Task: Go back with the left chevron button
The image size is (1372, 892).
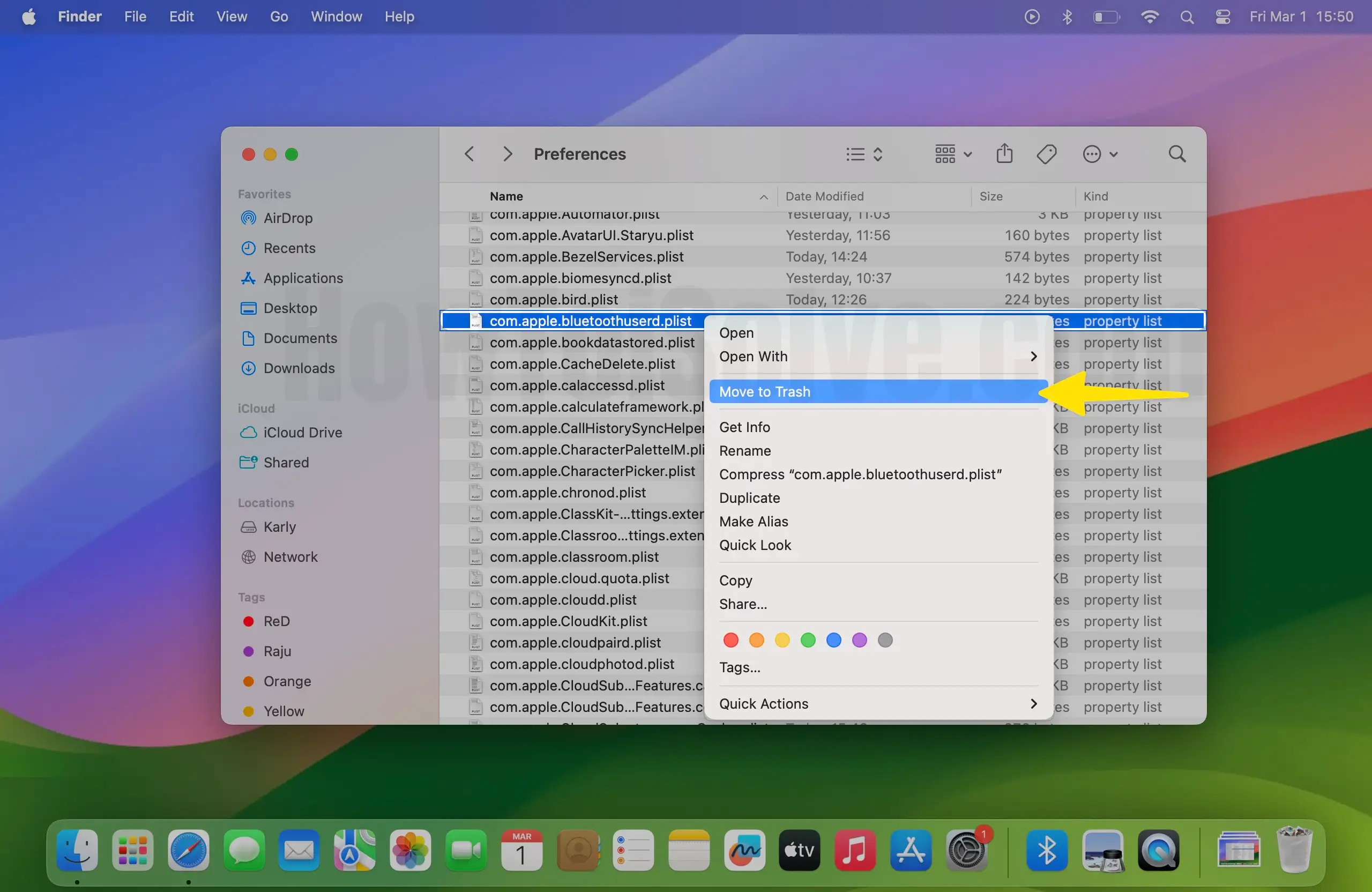Action: (469, 154)
